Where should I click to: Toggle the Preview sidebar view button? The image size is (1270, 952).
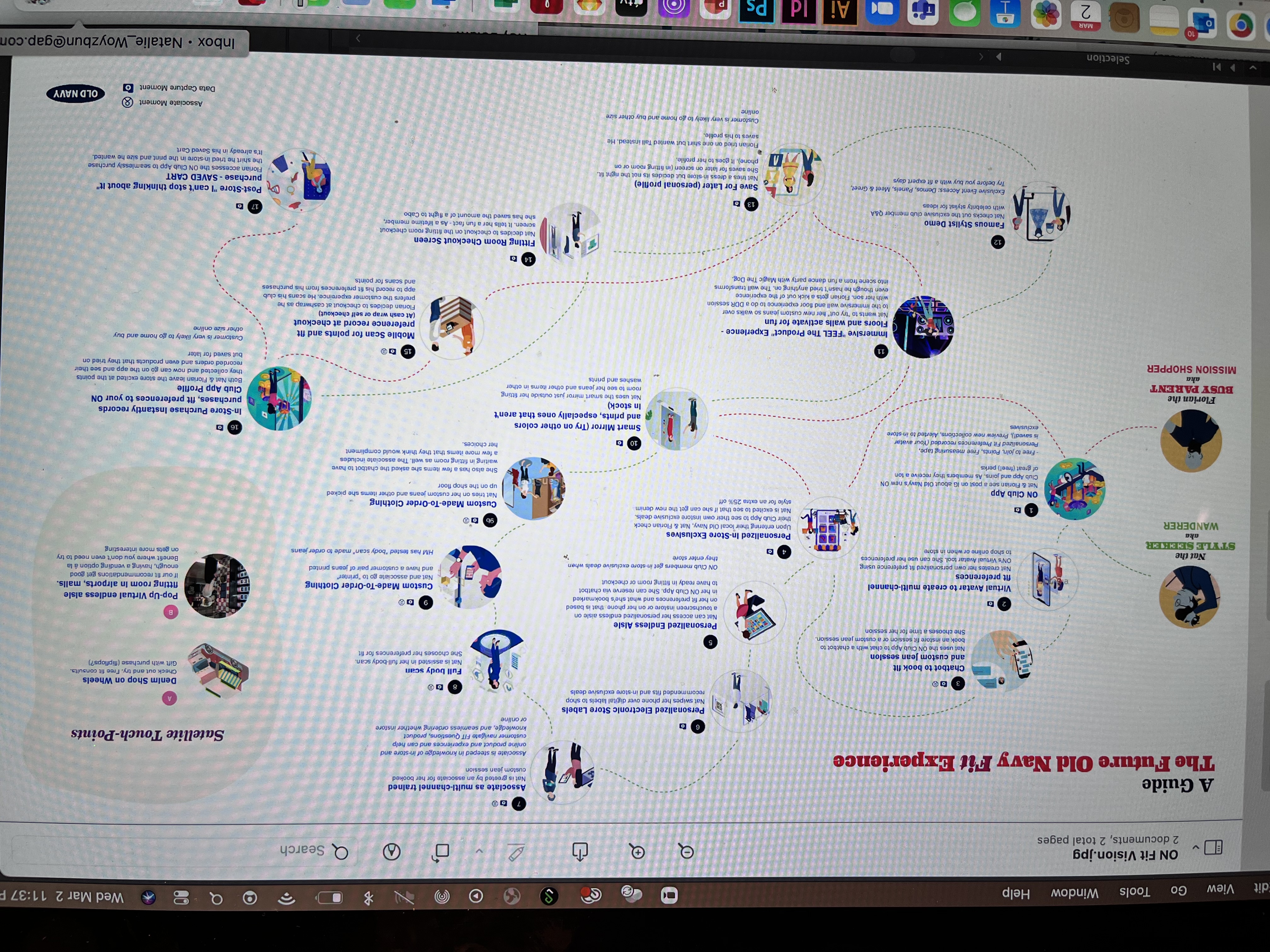pos(1213,847)
